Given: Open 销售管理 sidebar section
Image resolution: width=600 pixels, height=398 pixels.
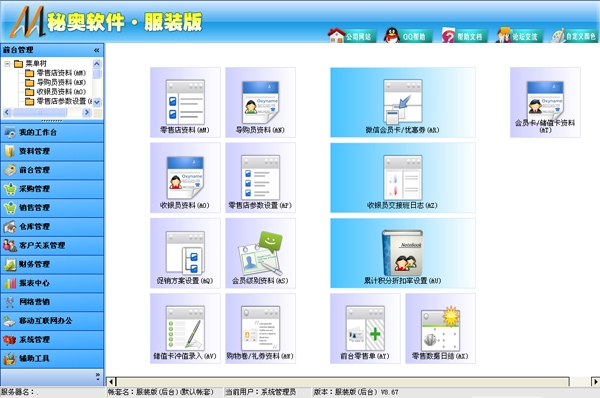Looking at the screenshot, I should tap(52, 208).
